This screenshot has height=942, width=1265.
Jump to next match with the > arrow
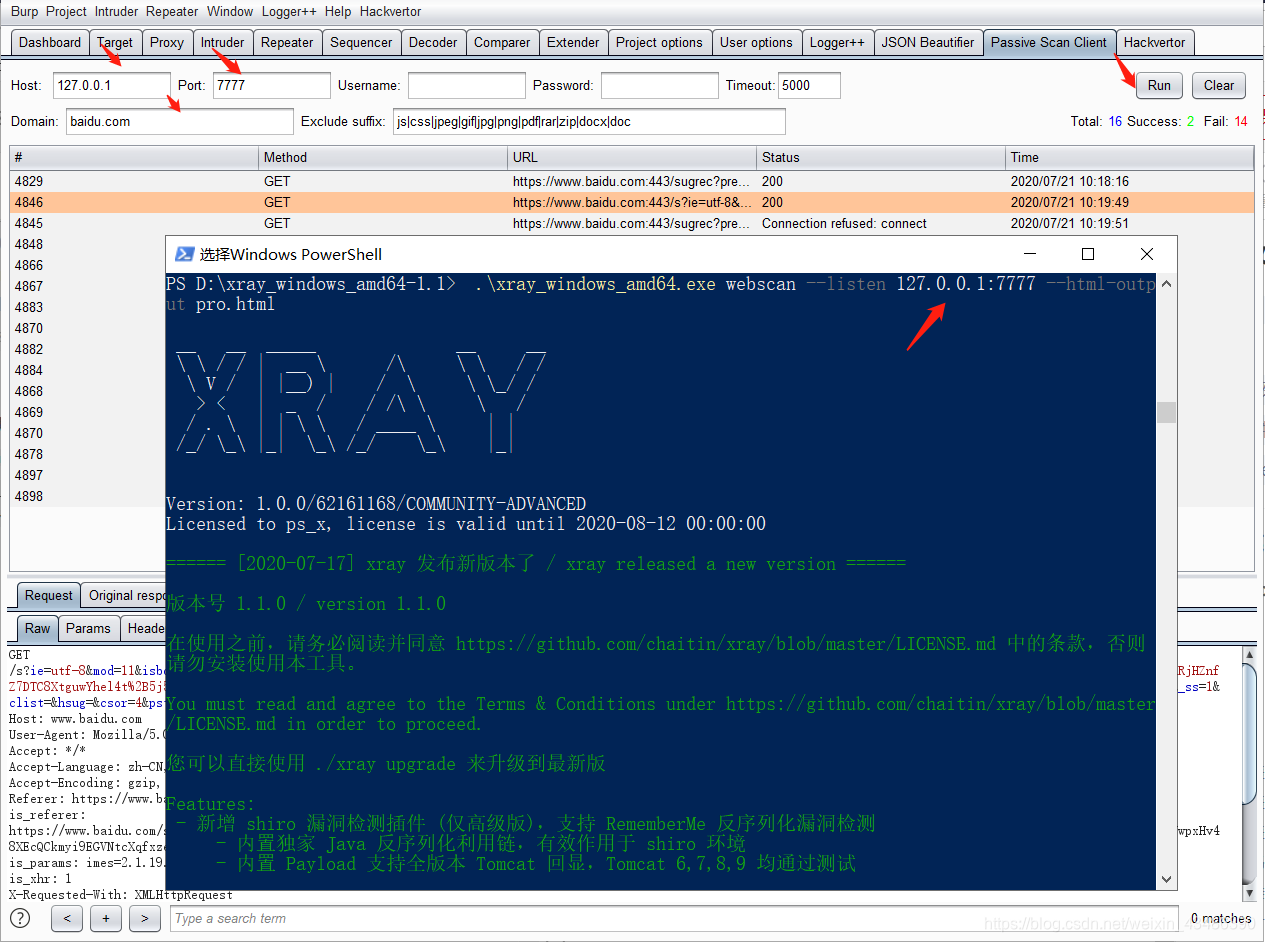pyautogui.click(x=144, y=918)
